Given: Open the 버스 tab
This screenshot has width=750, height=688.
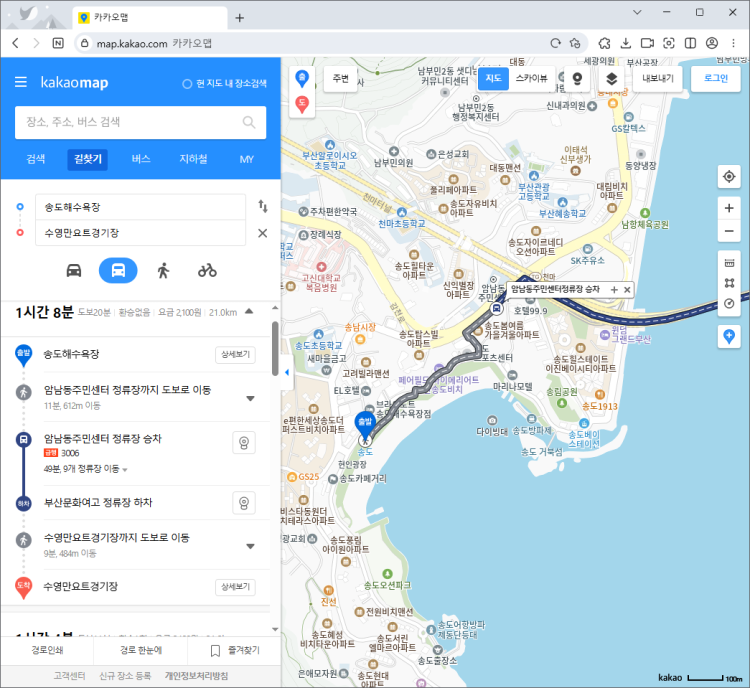Looking at the screenshot, I should point(141,159).
